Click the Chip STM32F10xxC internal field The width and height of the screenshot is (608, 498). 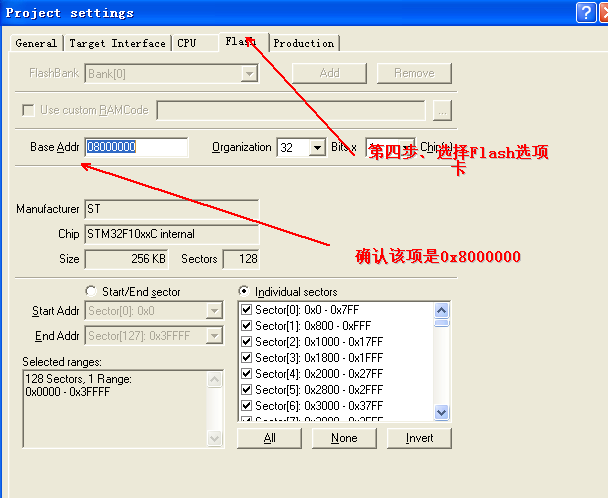point(171,234)
